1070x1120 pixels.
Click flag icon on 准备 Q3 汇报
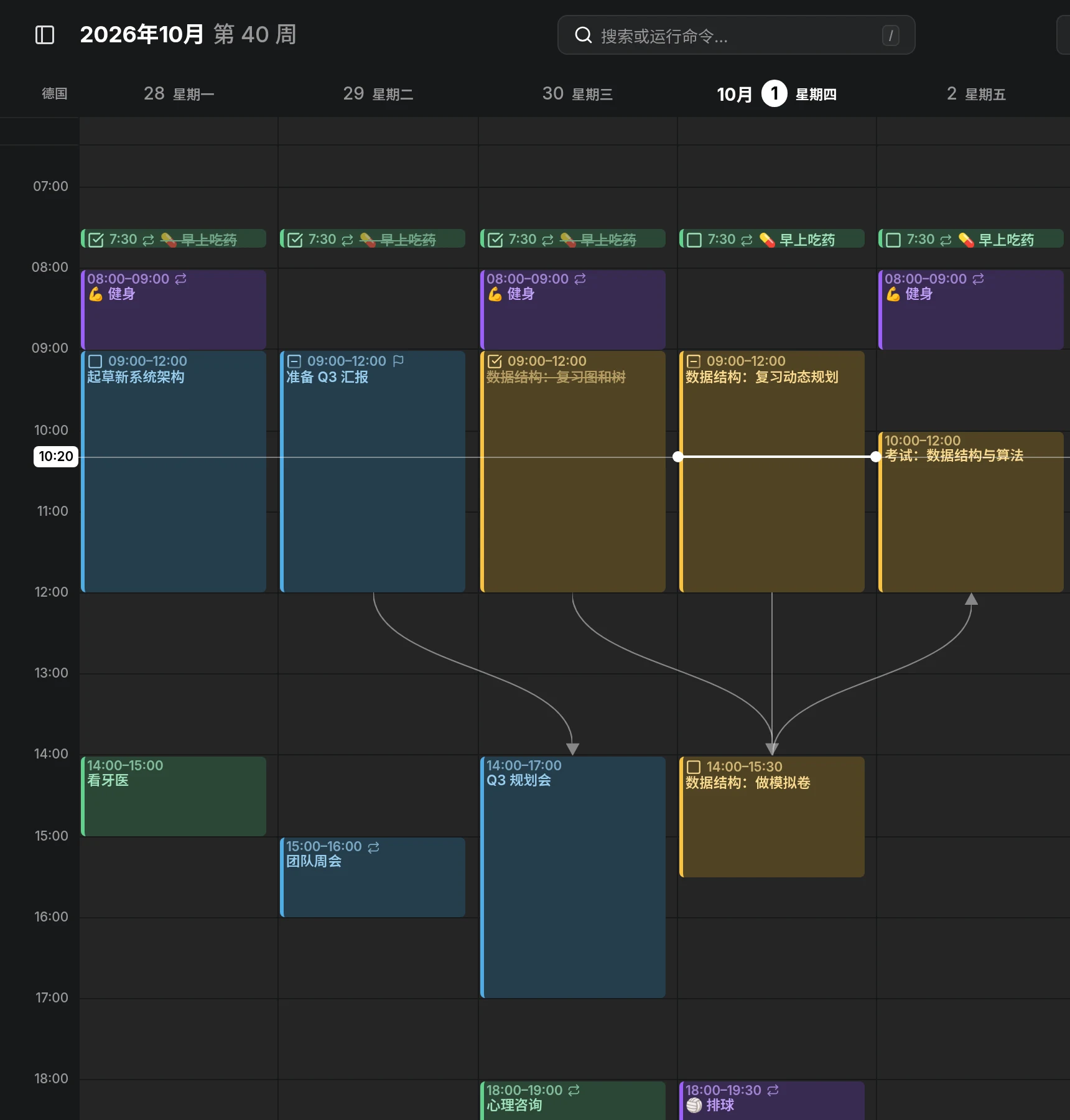coord(399,361)
